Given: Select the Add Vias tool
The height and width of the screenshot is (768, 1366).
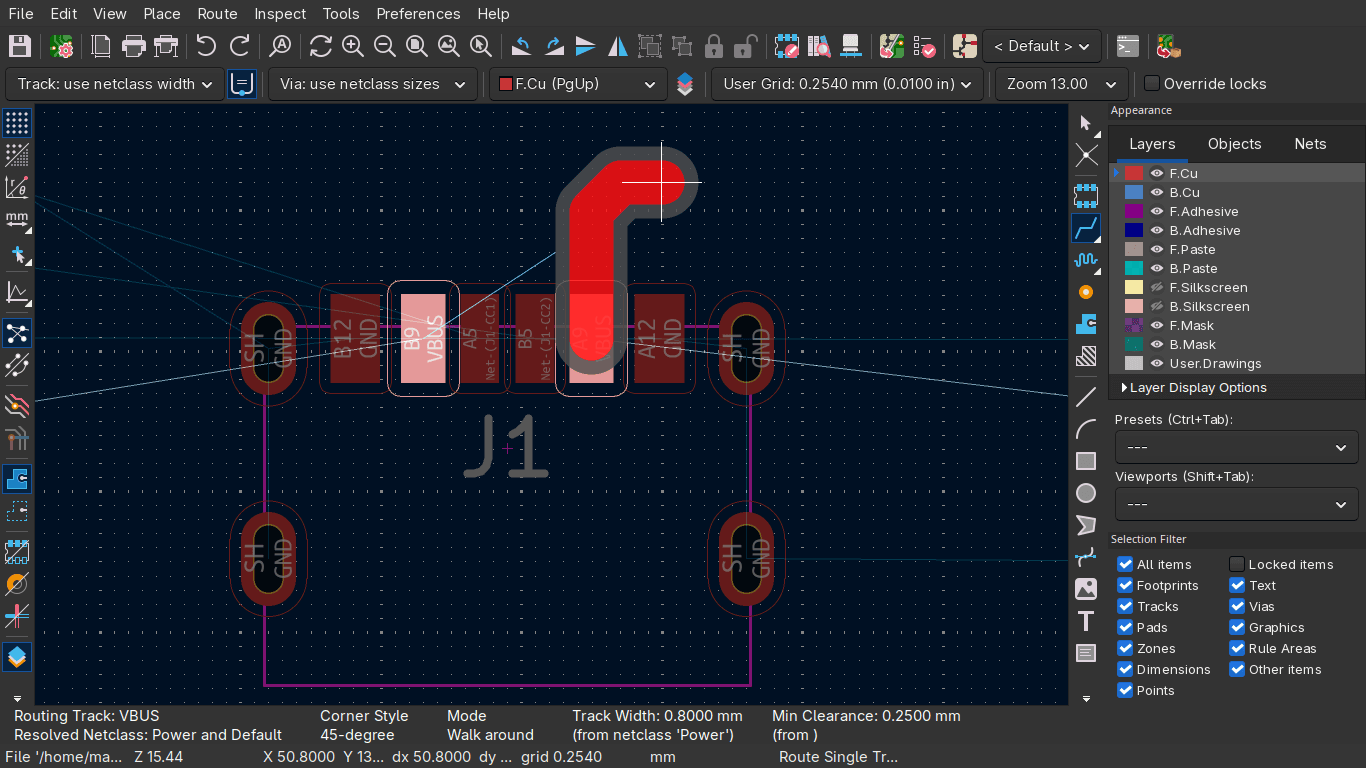Looking at the screenshot, I should click(1086, 292).
